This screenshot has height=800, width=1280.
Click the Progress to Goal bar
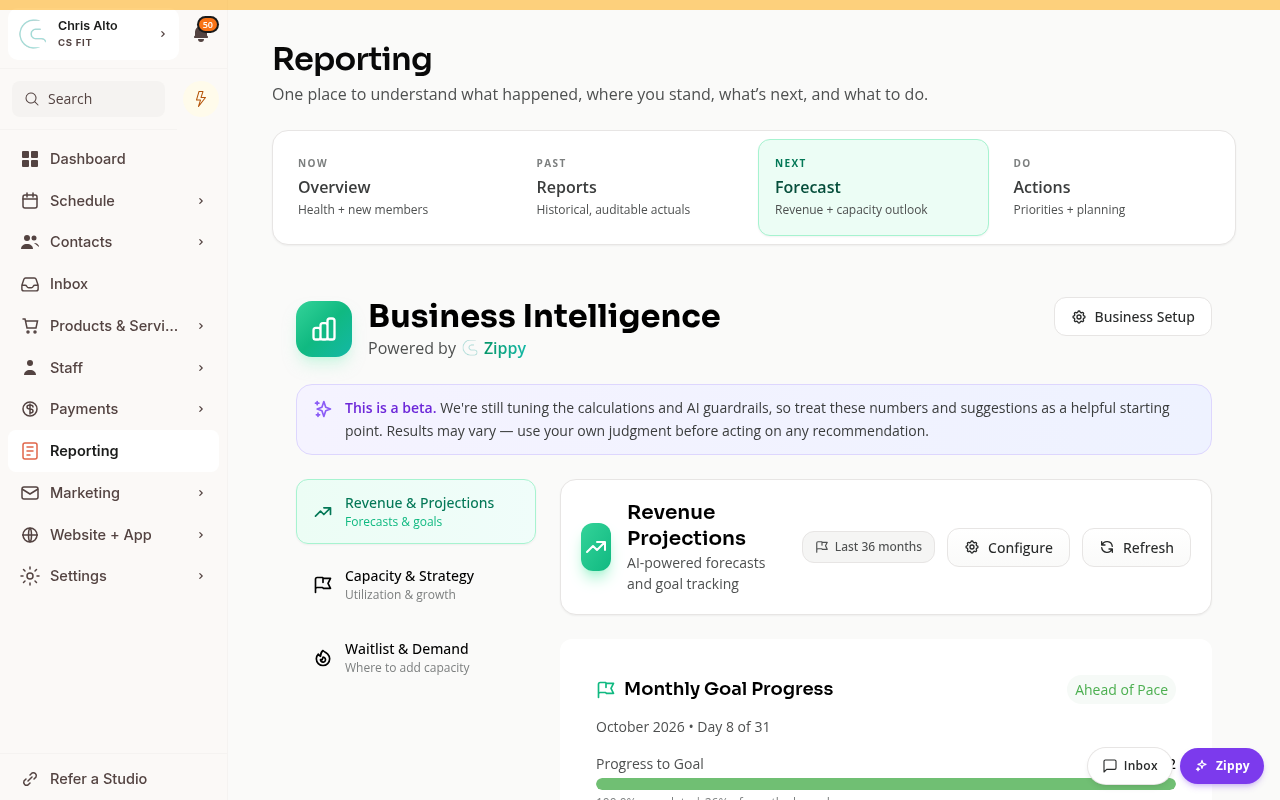coord(886,784)
